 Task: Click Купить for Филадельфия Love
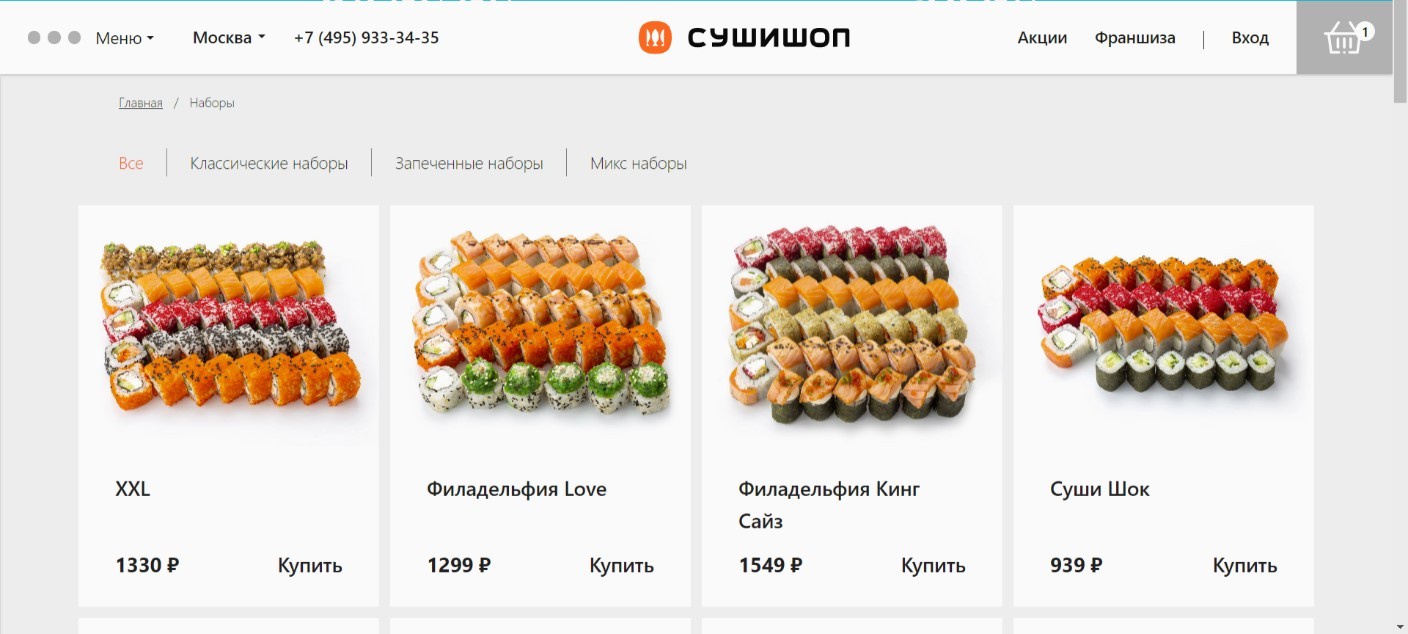pos(621,565)
